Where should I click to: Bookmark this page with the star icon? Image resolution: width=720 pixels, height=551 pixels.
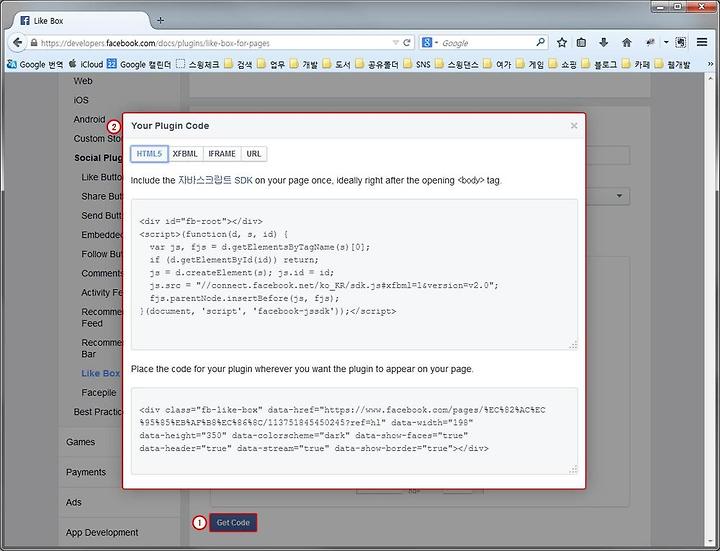pos(562,43)
